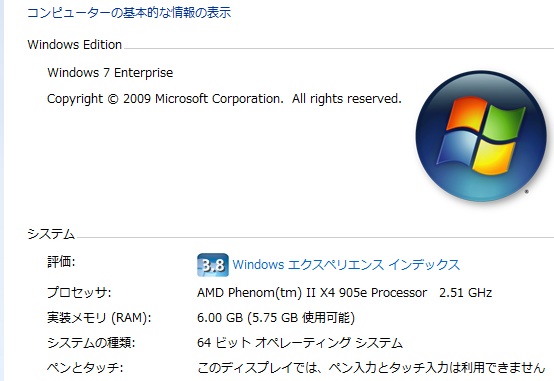Click the ペンとタッチ: label

pyautogui.click(x=85, y=368)
